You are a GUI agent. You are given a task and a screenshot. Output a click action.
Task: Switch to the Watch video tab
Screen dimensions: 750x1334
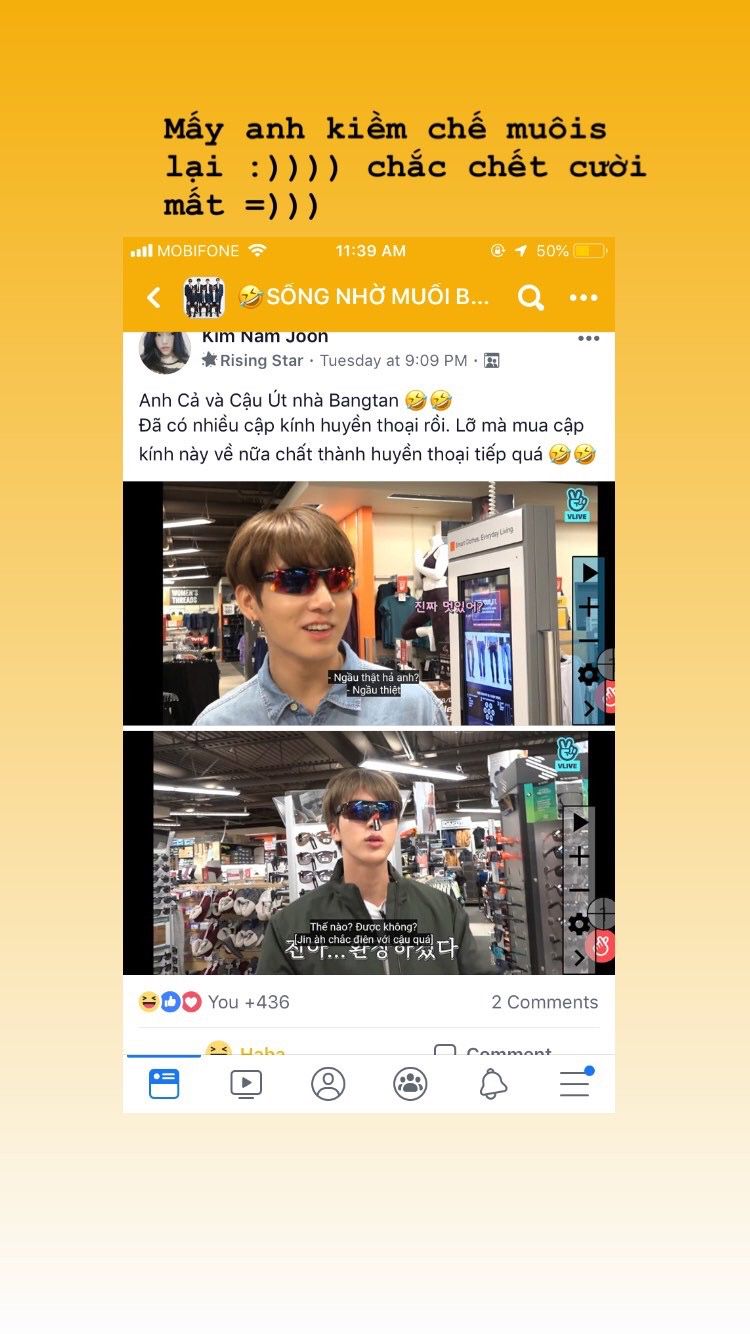[x=246, y=1084]
